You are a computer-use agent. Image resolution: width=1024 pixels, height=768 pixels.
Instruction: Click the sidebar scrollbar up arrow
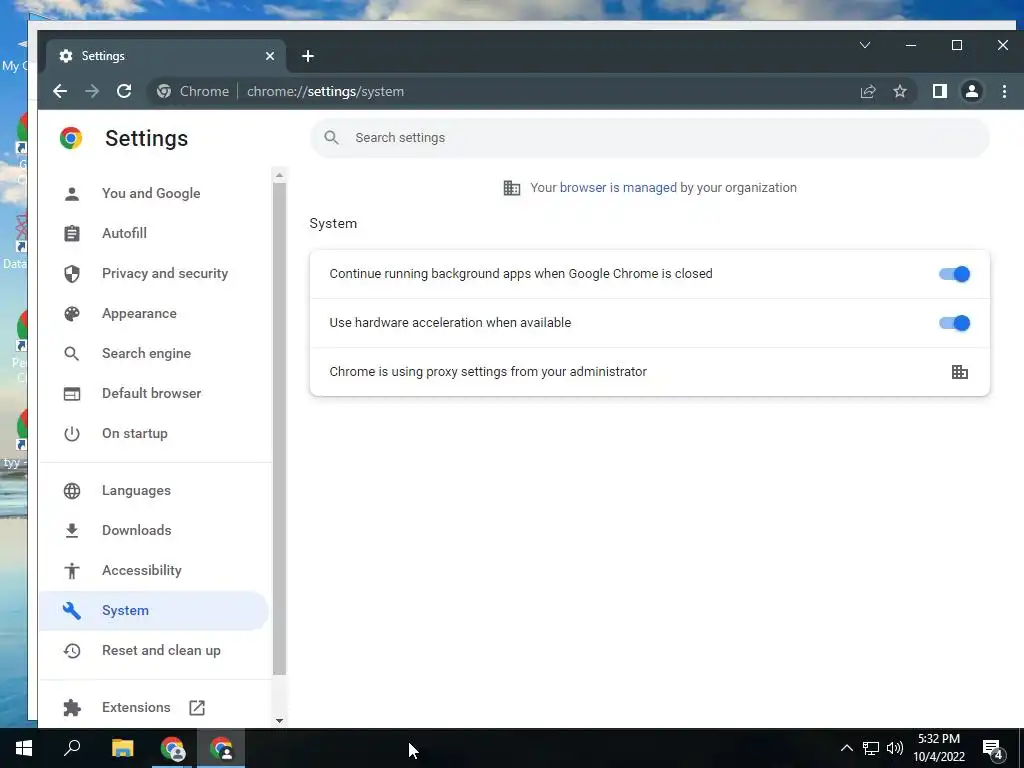(x=280, y=174)
